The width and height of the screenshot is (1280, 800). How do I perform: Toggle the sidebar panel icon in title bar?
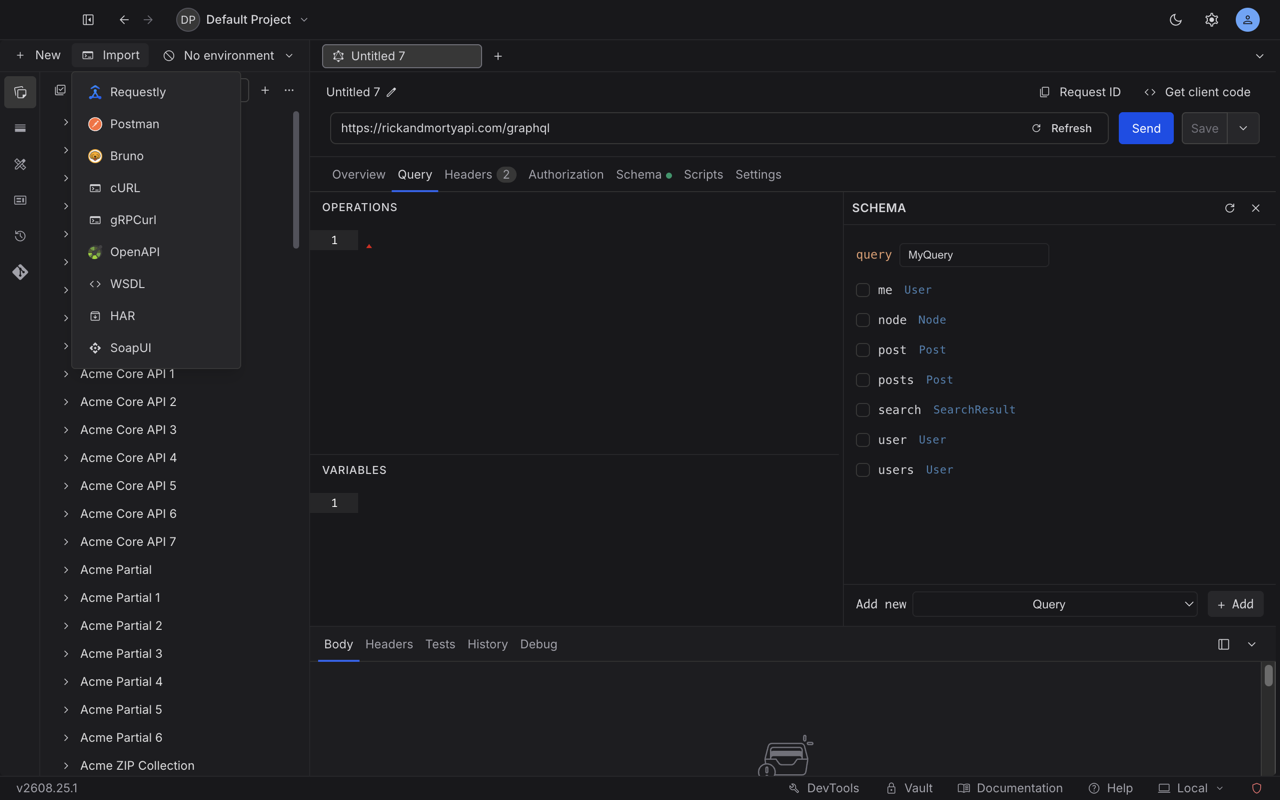coord(88,20)
